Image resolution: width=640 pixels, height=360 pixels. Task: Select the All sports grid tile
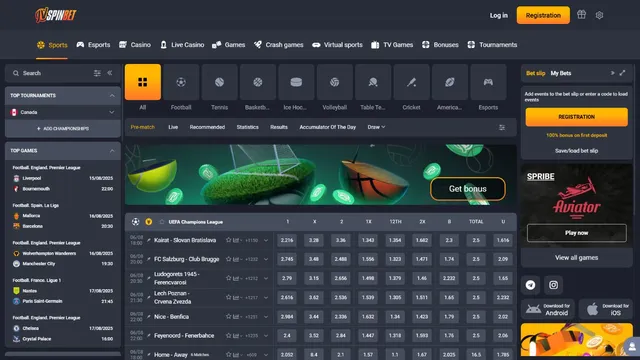143,82
